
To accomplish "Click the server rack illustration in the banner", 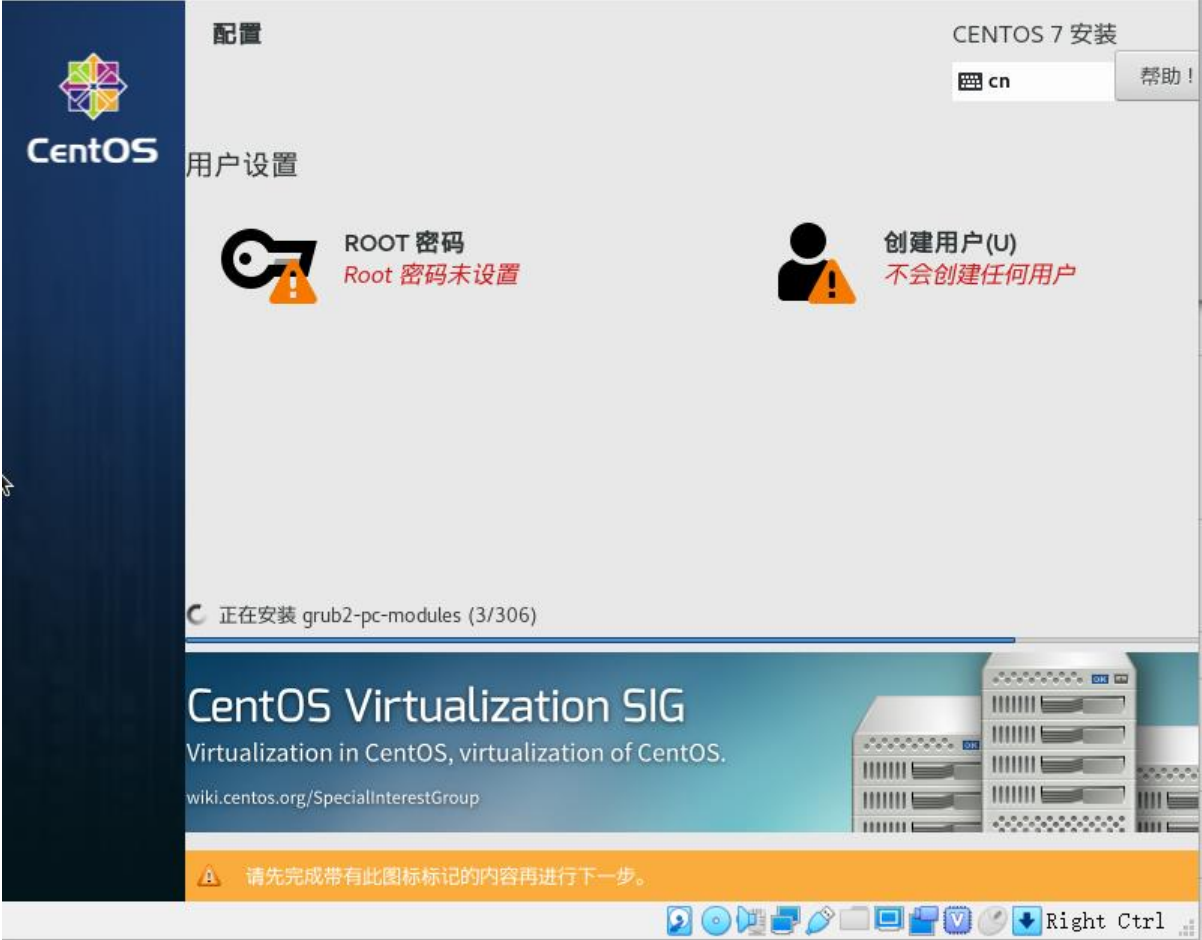I will [x=1025, y=743].
